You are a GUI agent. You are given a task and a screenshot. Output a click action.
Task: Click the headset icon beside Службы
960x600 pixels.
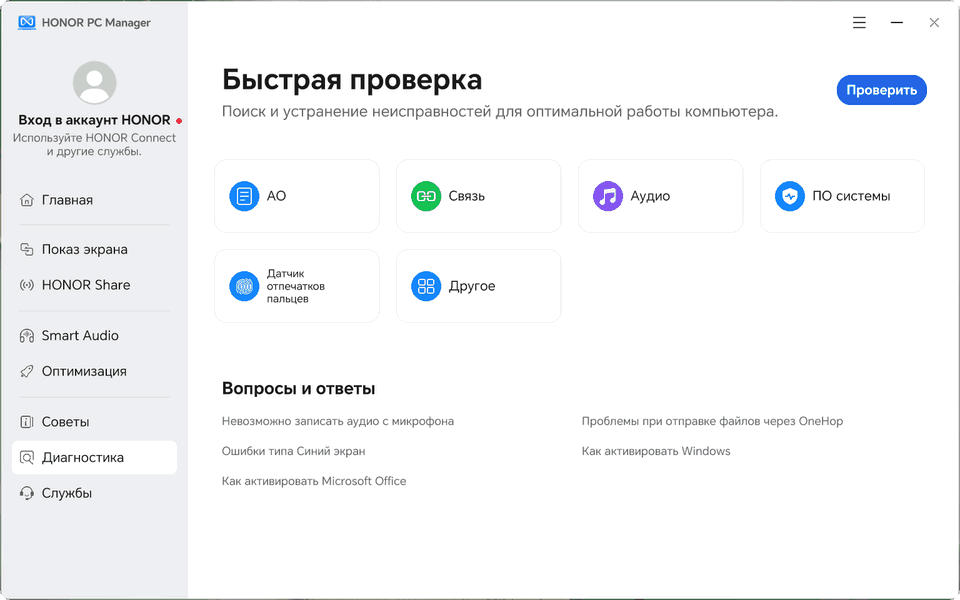(26, 493)
